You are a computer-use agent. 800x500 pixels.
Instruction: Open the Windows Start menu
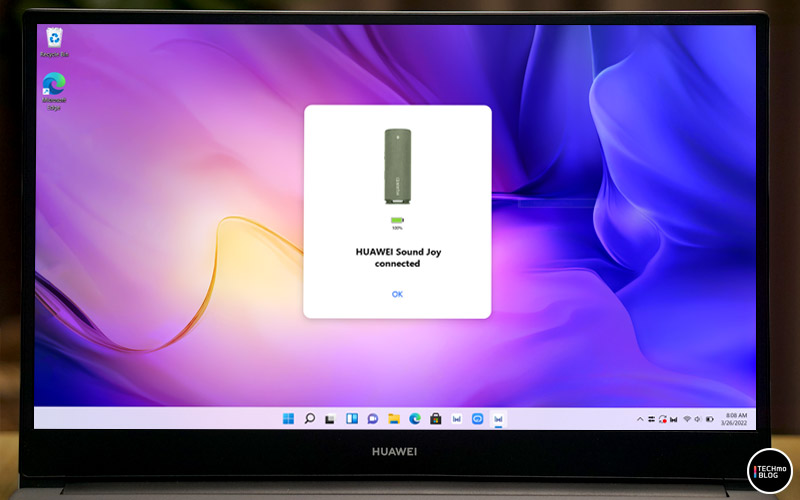tap(288, 419)
